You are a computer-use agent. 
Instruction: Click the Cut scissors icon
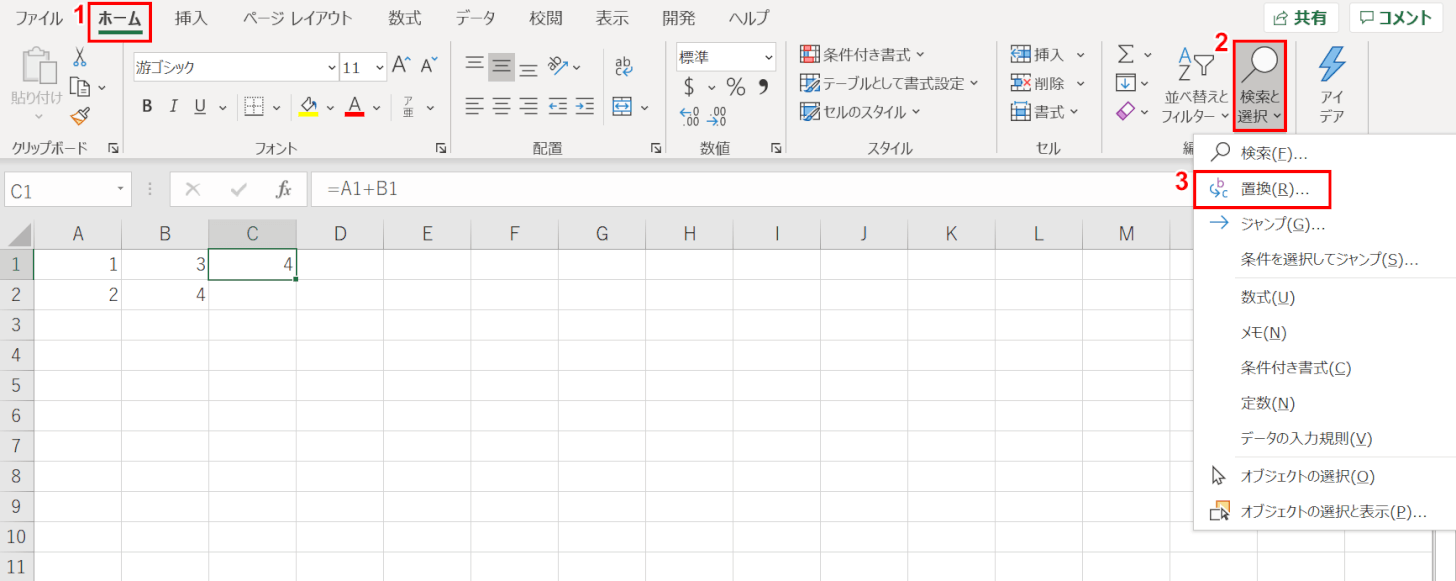tap(80, 57)
